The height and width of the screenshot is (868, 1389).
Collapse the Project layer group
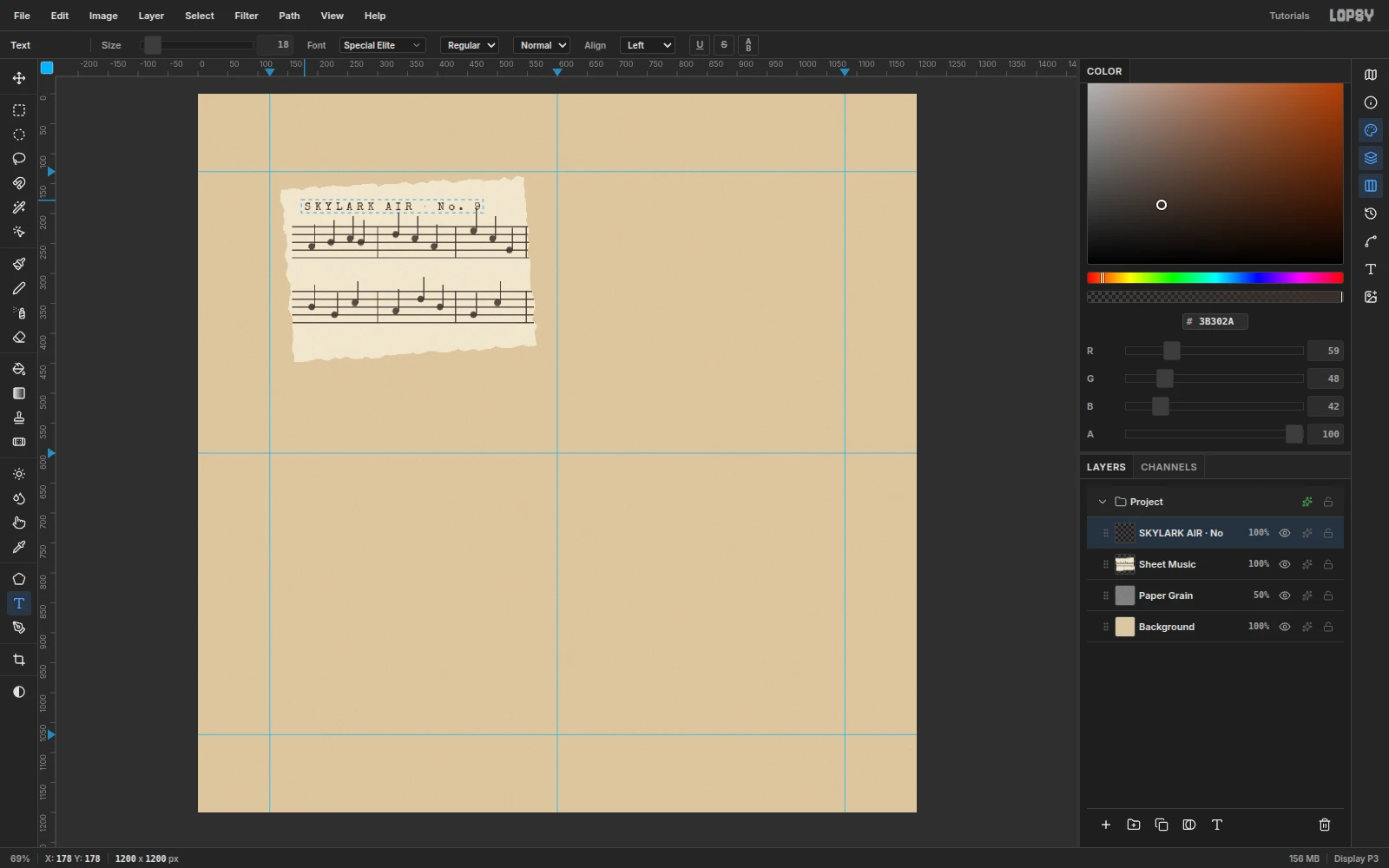click(1103, 502)
